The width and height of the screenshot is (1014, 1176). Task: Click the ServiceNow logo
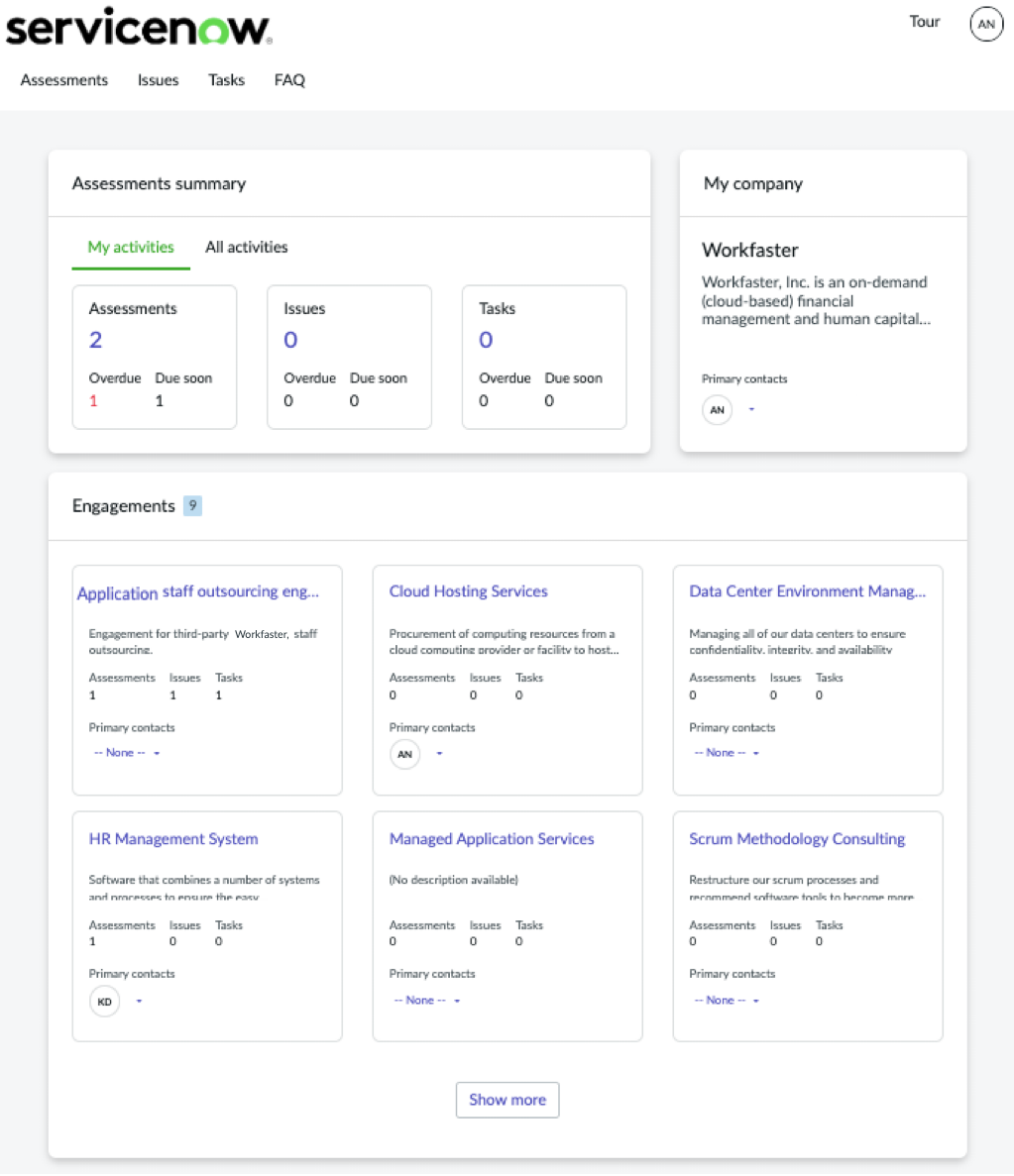(x=139, y=27)
